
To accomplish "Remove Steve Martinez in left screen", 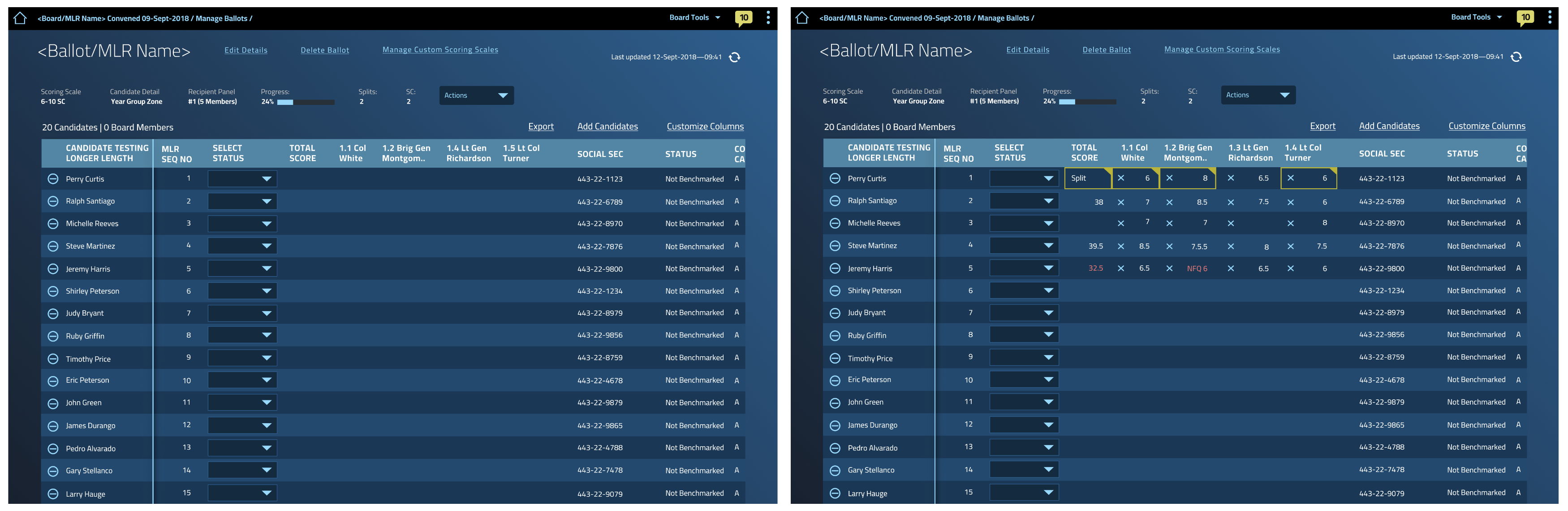I will (53, 246).
